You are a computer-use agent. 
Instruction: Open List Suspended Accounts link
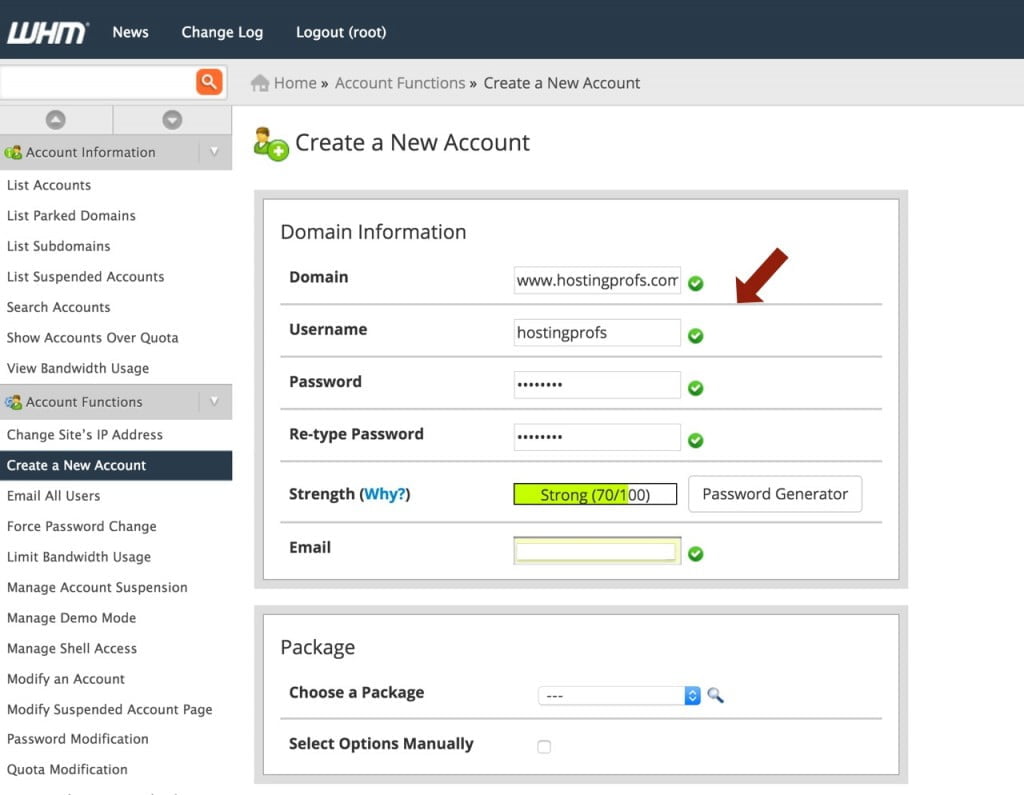pos(86,277)
